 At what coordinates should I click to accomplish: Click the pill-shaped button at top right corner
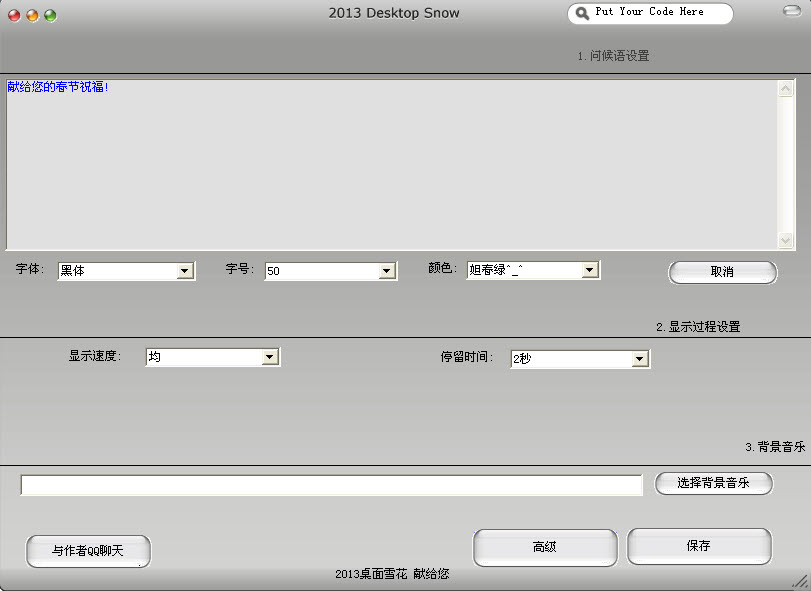791,11
